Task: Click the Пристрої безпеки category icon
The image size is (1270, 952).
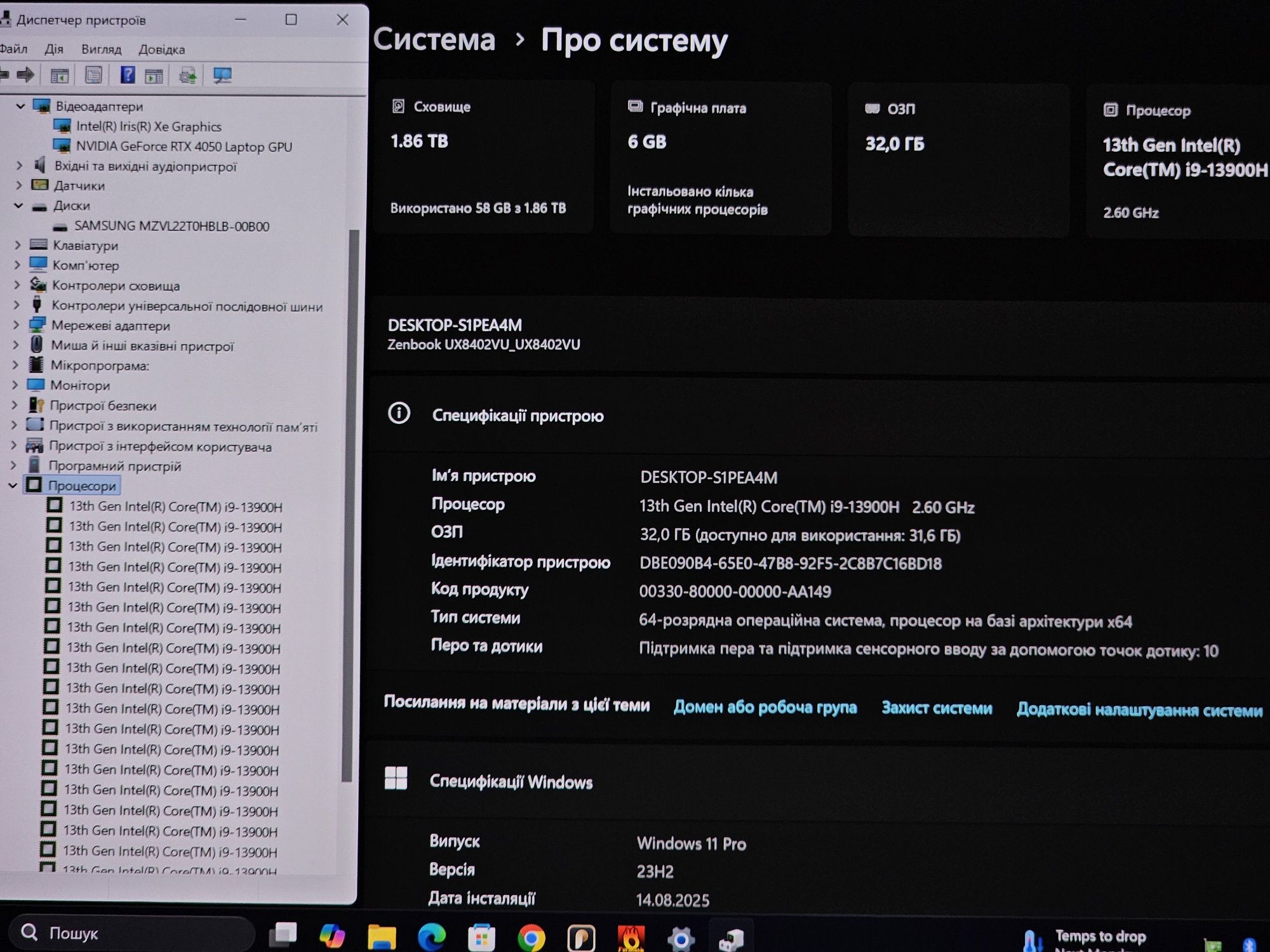Action: [36, 405]
